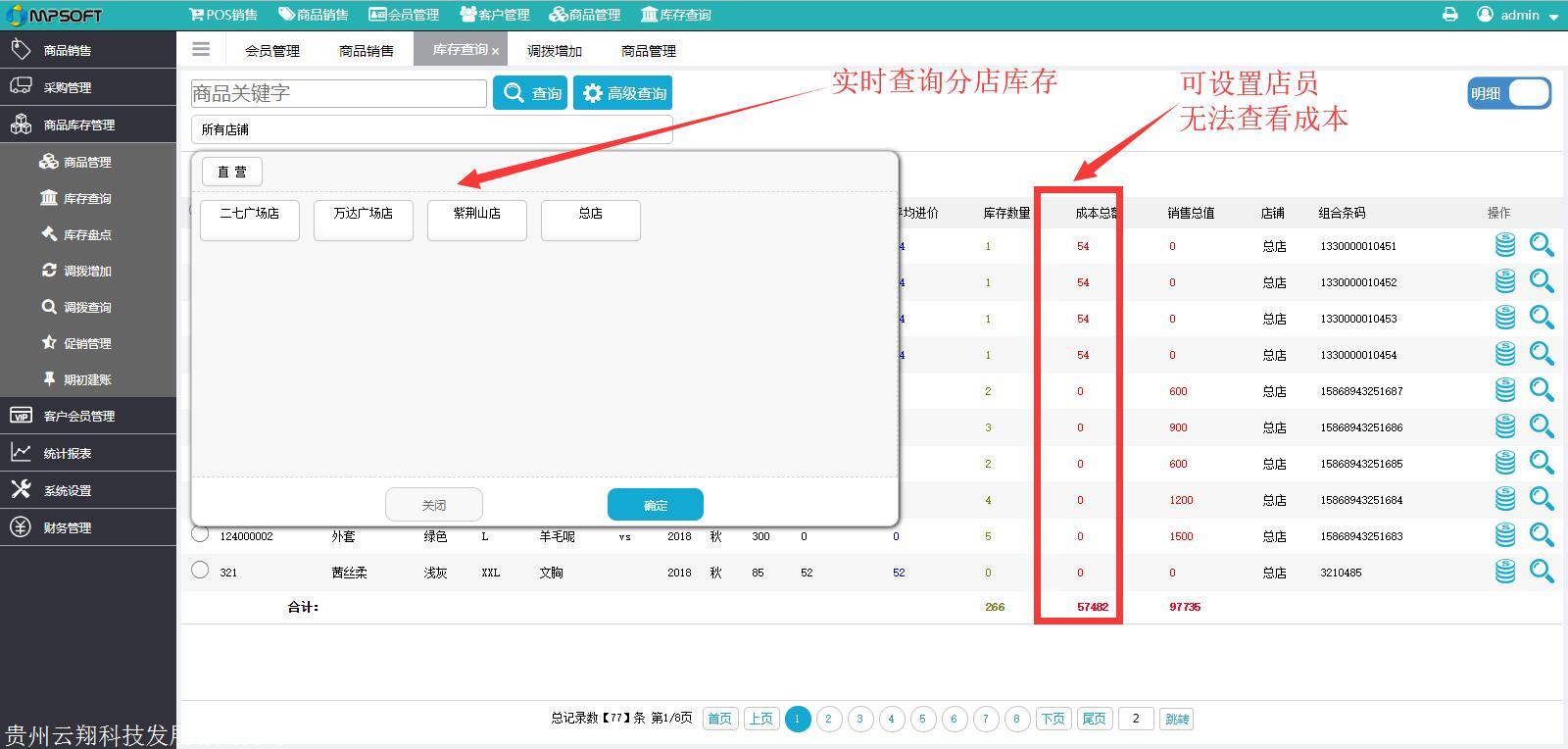The width and height of the screenshot is (1568, 749).
Task: Open stock detail icon for barcode 1330000010454
Action: [1505, 354]
